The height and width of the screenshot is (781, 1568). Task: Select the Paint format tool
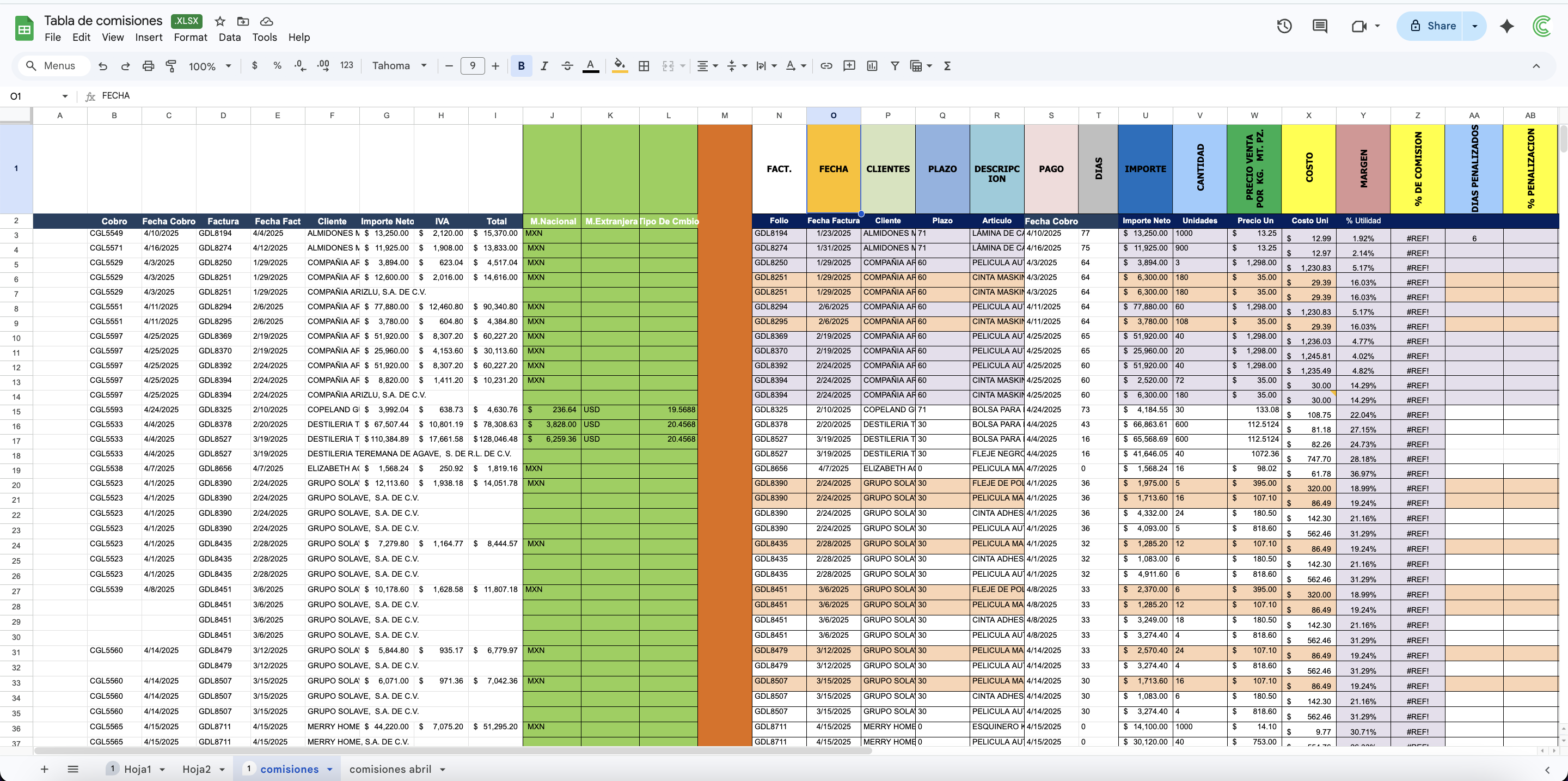click(x=171, y=66)
